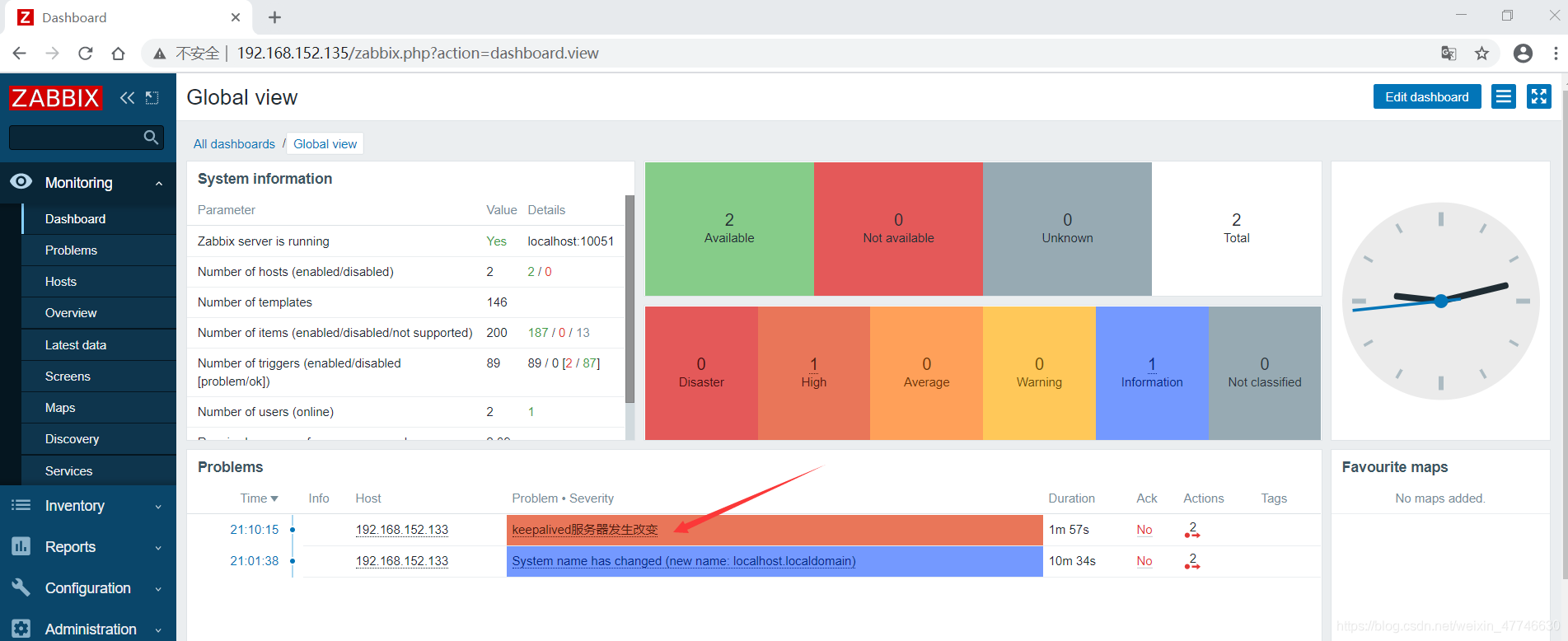Image resolution: width=1568 pixels, height=641 pixels.
Task: Click the Zabbix logo
Action: coord(55,98)
